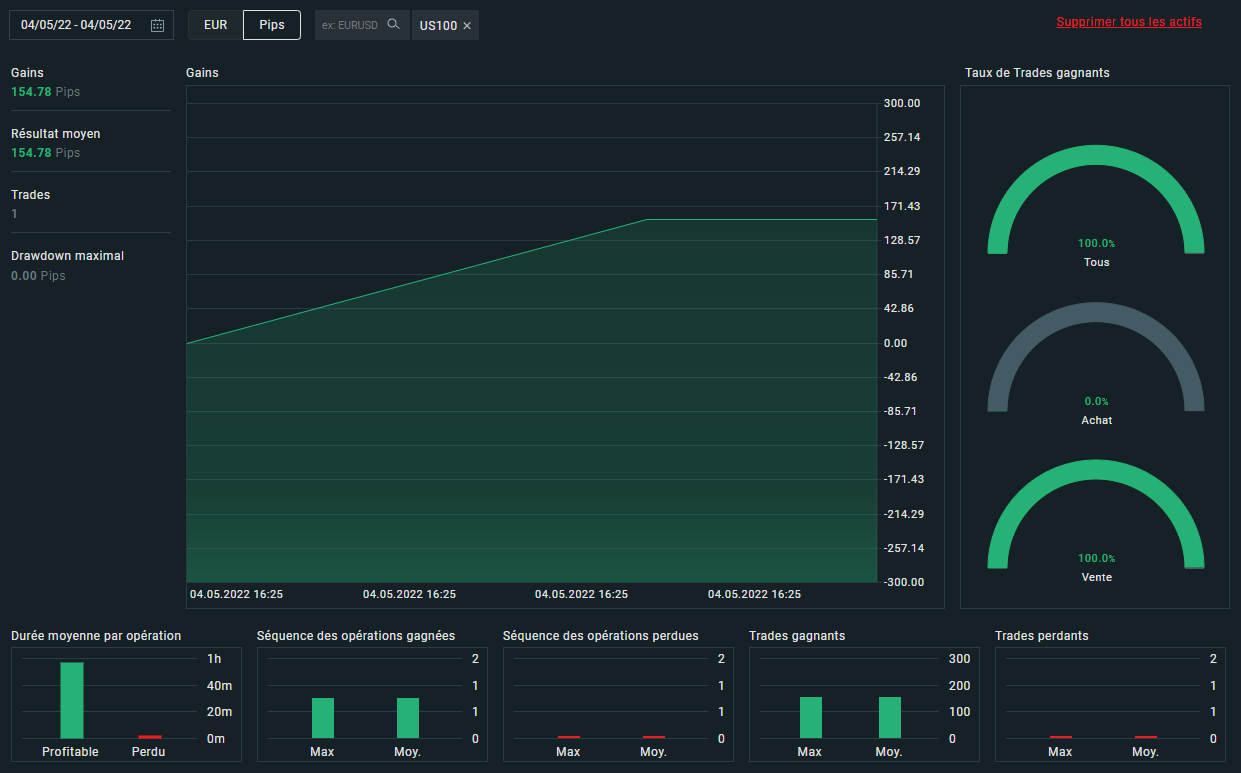Screen dimensions: 1241x773
Task: Click Max bar in Séquence des opérations gagnées
Action: coord(322,717)
